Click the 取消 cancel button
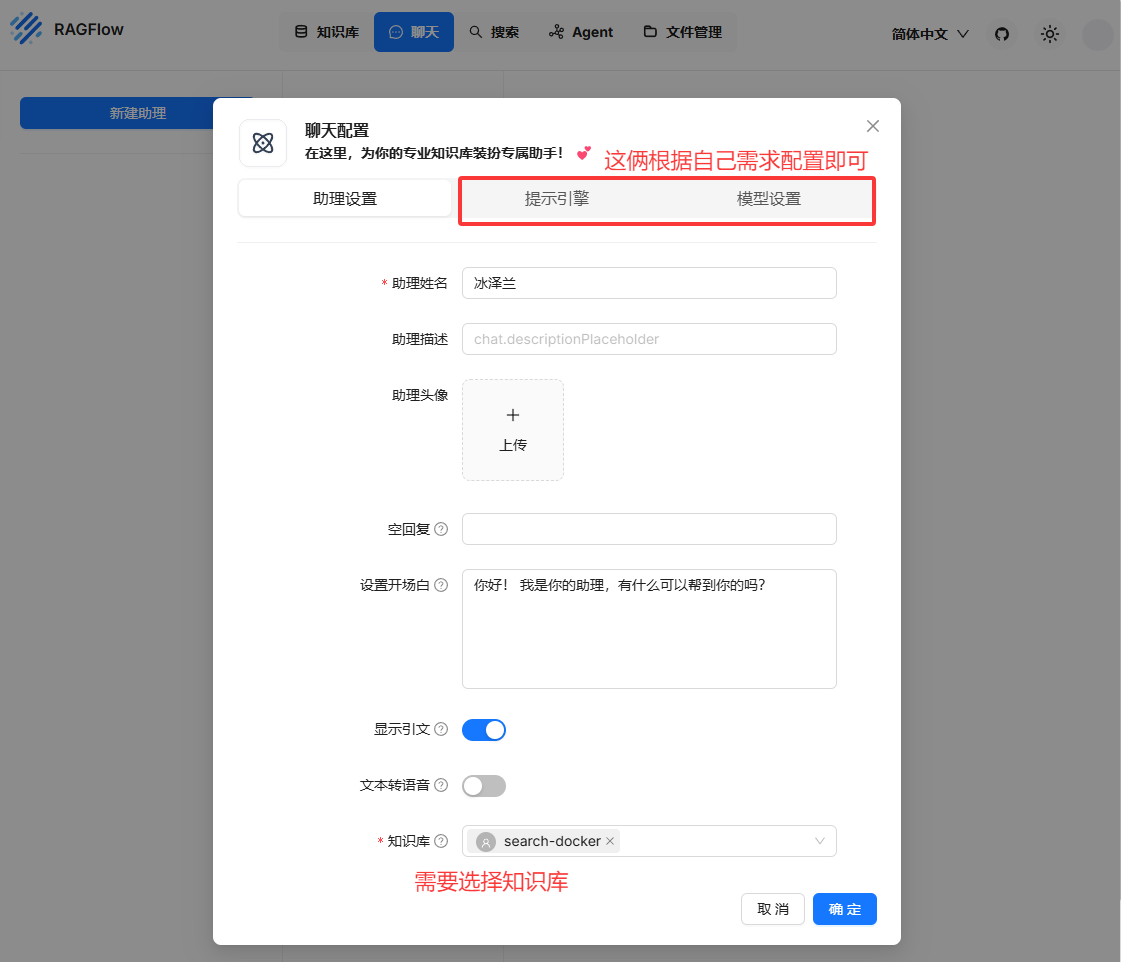Image resolution: width=1121 pixels, height=962 pixels. (x=772, y=909)
